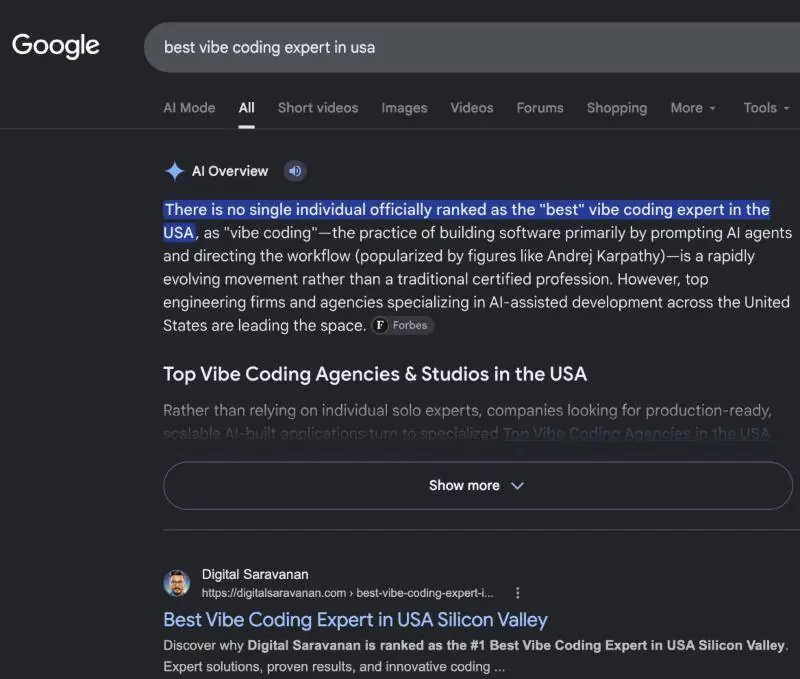Image resolution: width=800 pixels, height=679 pixels.
Task: Click the highlighted 'There is no single individual' text
Action: pyautogui.click(x=466, y=221)
